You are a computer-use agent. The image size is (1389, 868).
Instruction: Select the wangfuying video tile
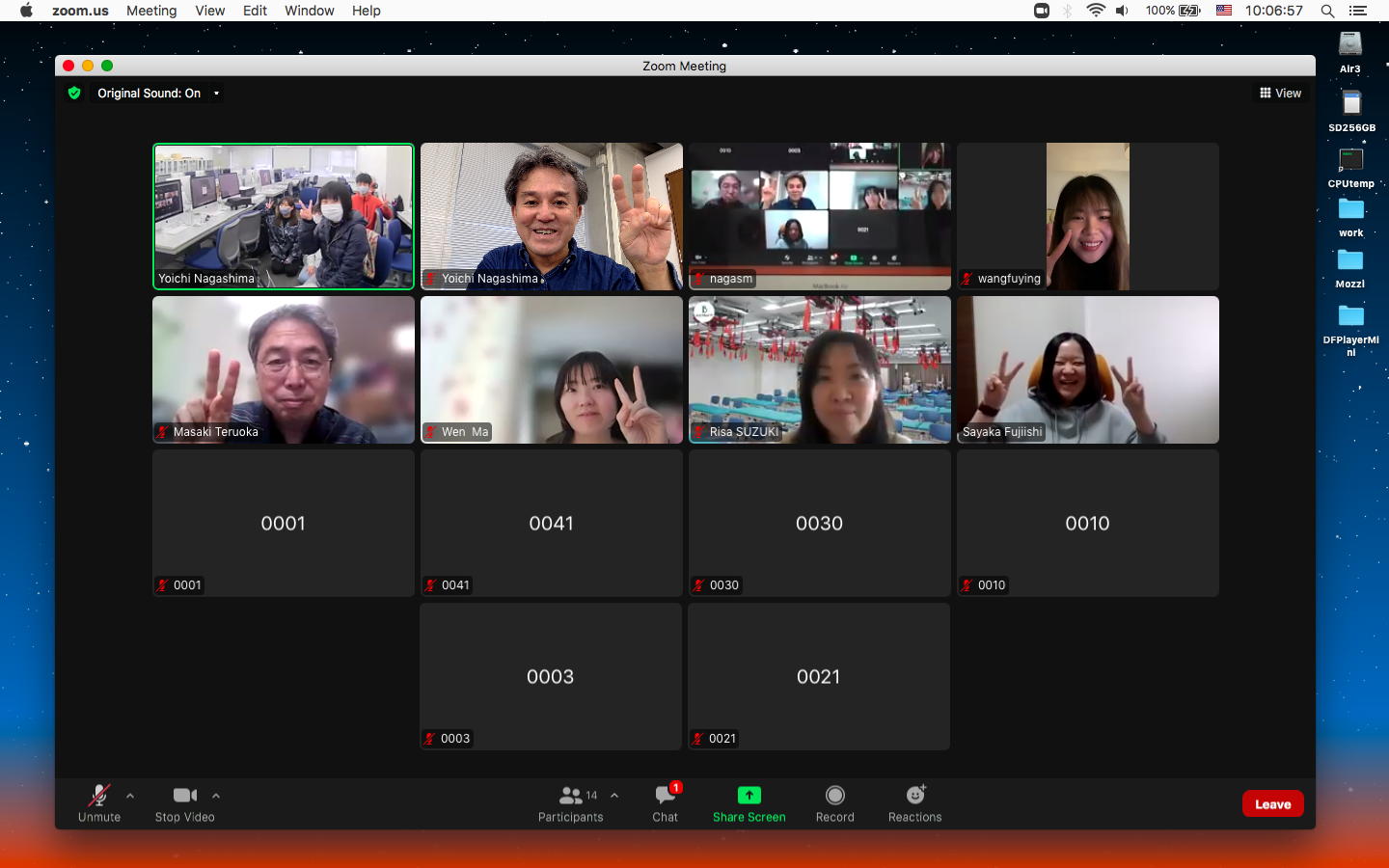[x=1088, y=216]
